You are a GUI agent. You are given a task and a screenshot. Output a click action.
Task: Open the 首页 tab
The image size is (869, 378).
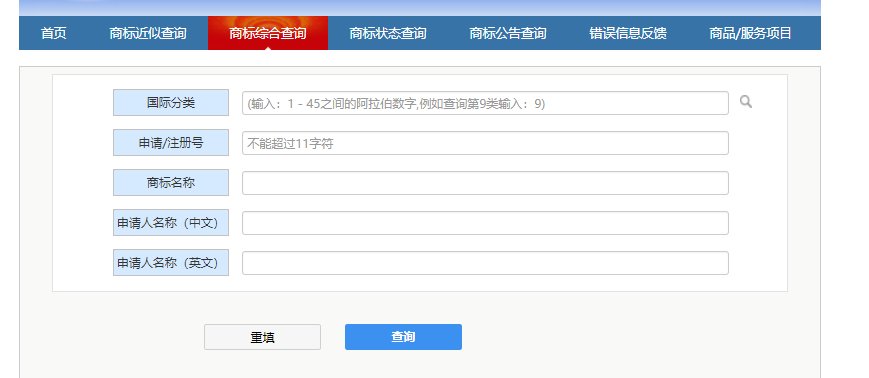click(54, 33)
